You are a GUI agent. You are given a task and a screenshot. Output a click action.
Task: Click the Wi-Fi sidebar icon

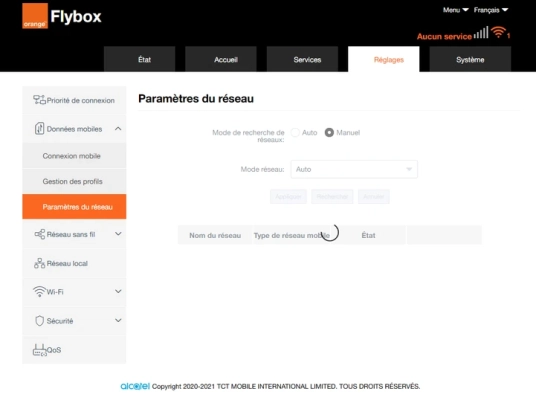39,292
